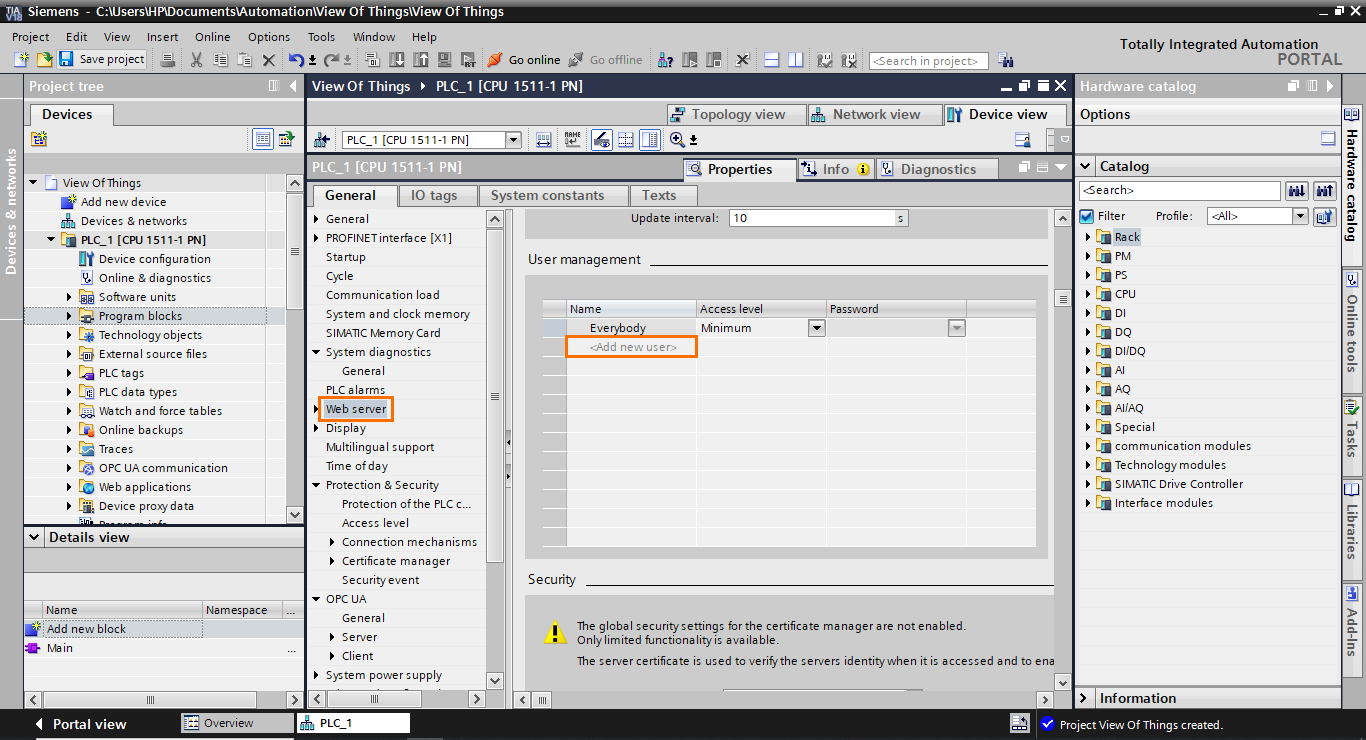The image size is (1366, 740).
Task: Click the Paste toolbar icon
Action: tap(244, 60)
